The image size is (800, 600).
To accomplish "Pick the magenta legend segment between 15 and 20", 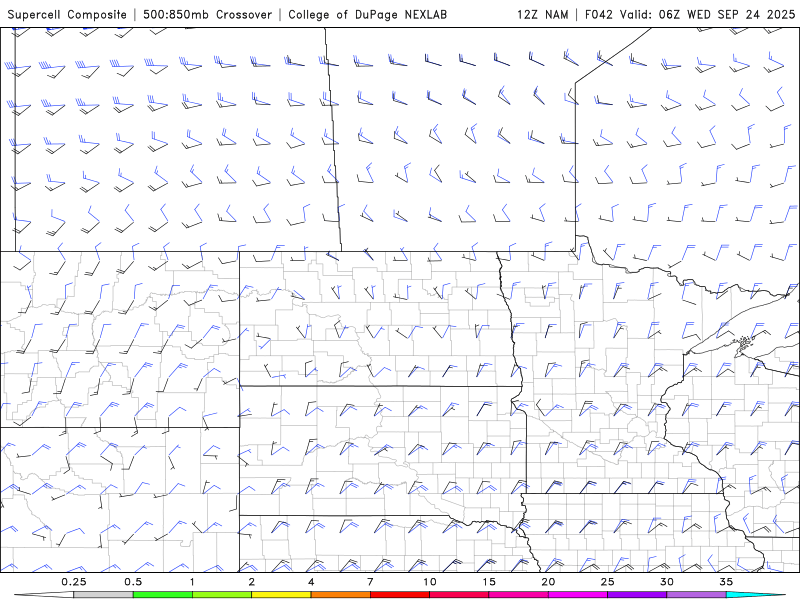I will point(518,595).
